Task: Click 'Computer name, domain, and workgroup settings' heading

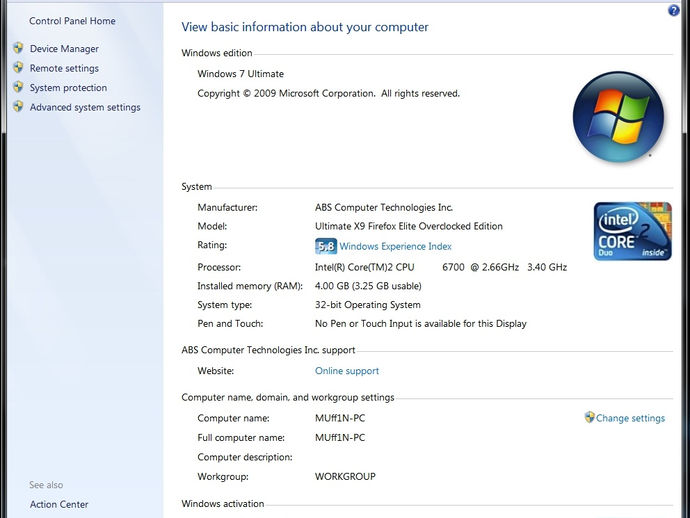Action: [288, 397]
